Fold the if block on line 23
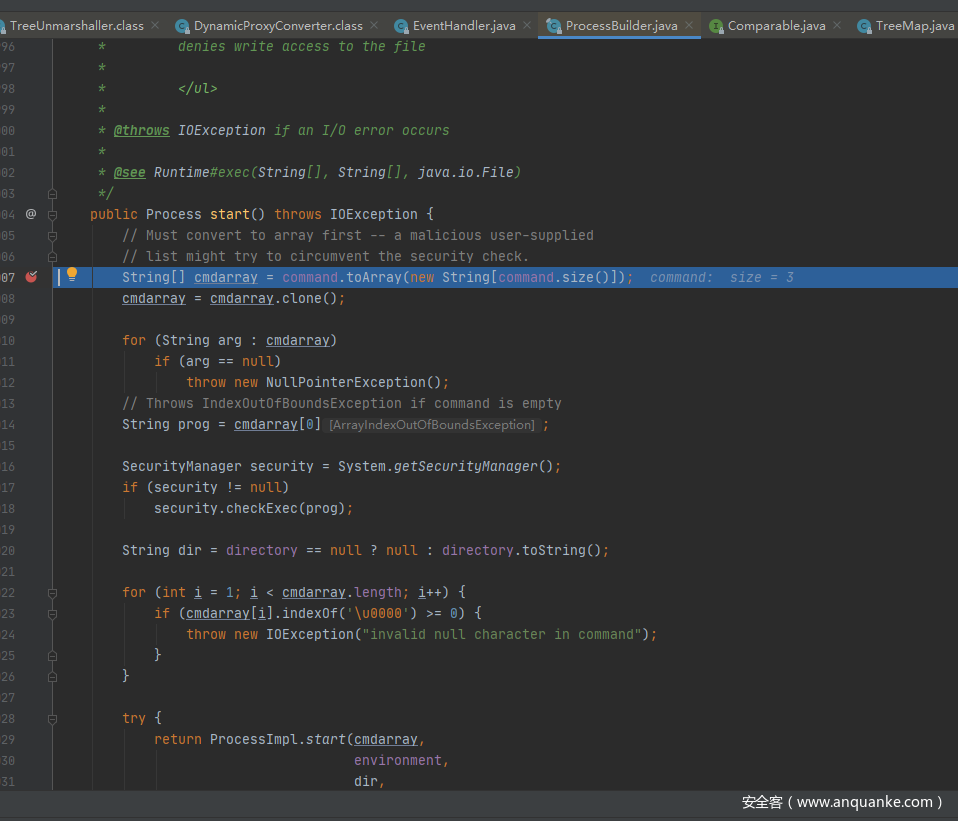Image resolution: width=958 pixels, height=821 pixels. [53, 613]
